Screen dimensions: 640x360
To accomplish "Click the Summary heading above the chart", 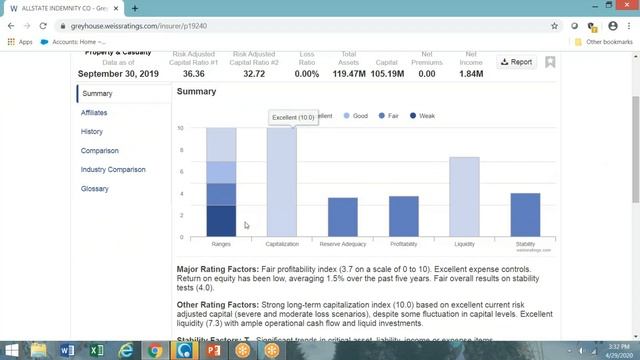I will pos(196,91).
